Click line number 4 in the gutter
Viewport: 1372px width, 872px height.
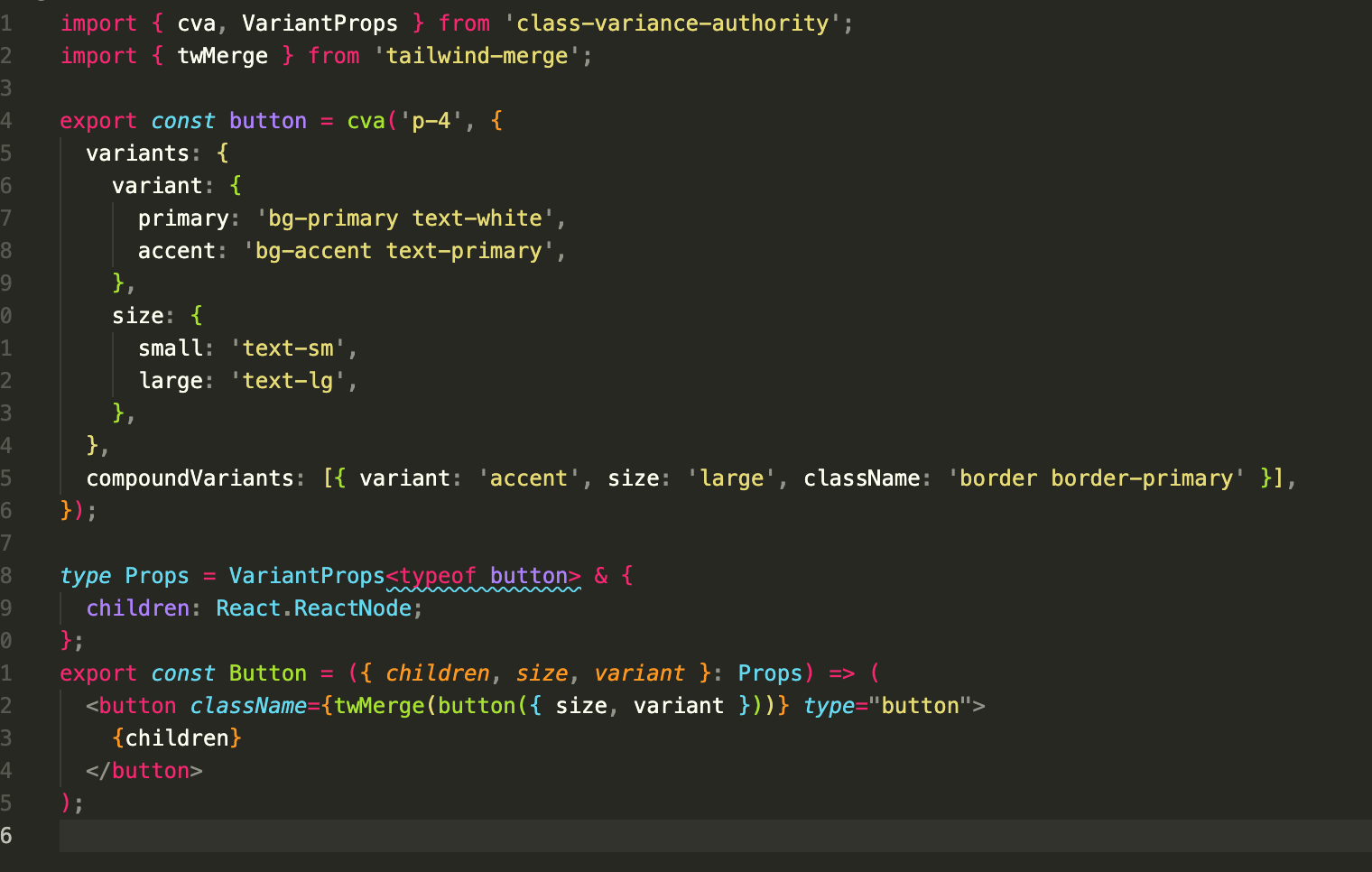tap(7, 120)
